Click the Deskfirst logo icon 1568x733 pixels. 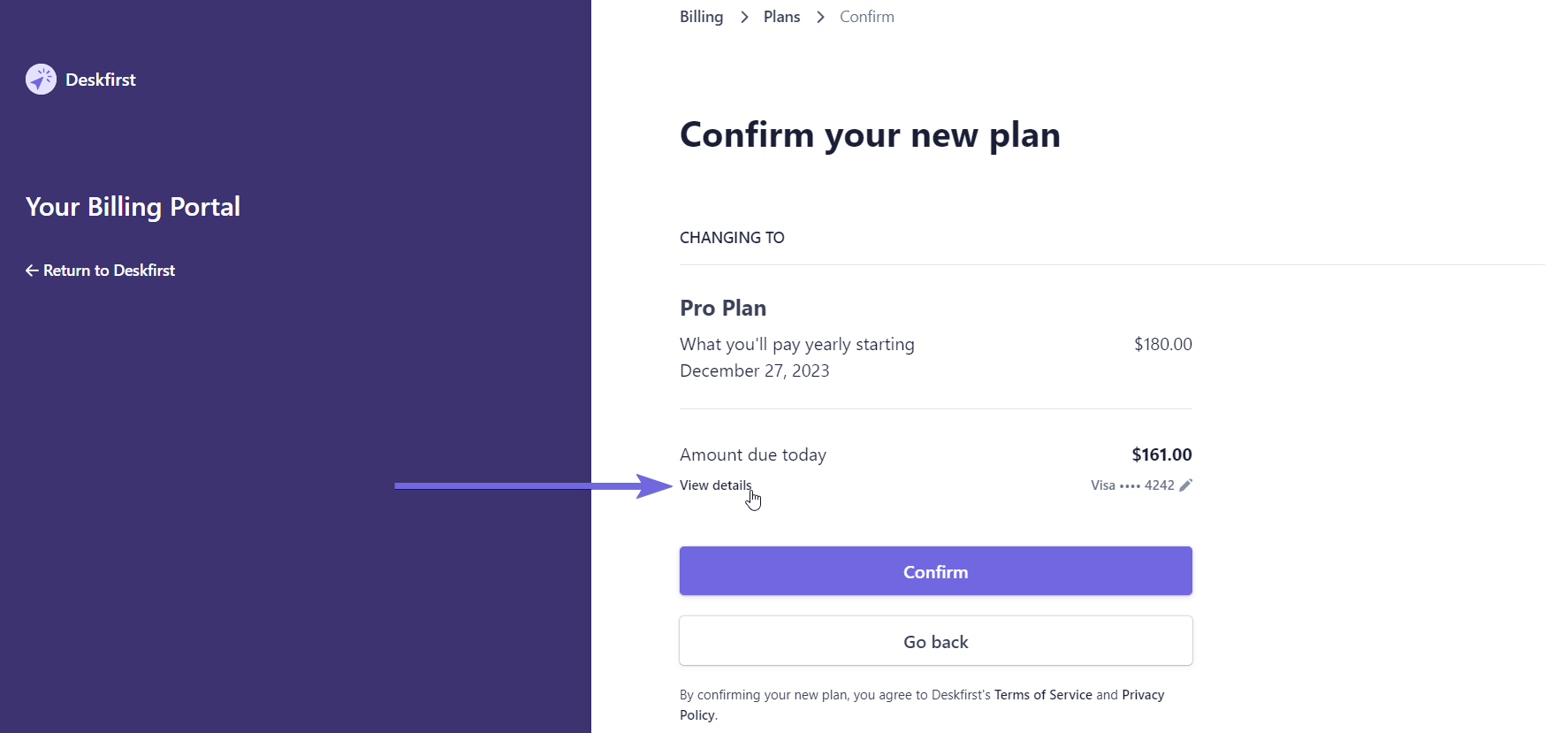click(41, 80)
